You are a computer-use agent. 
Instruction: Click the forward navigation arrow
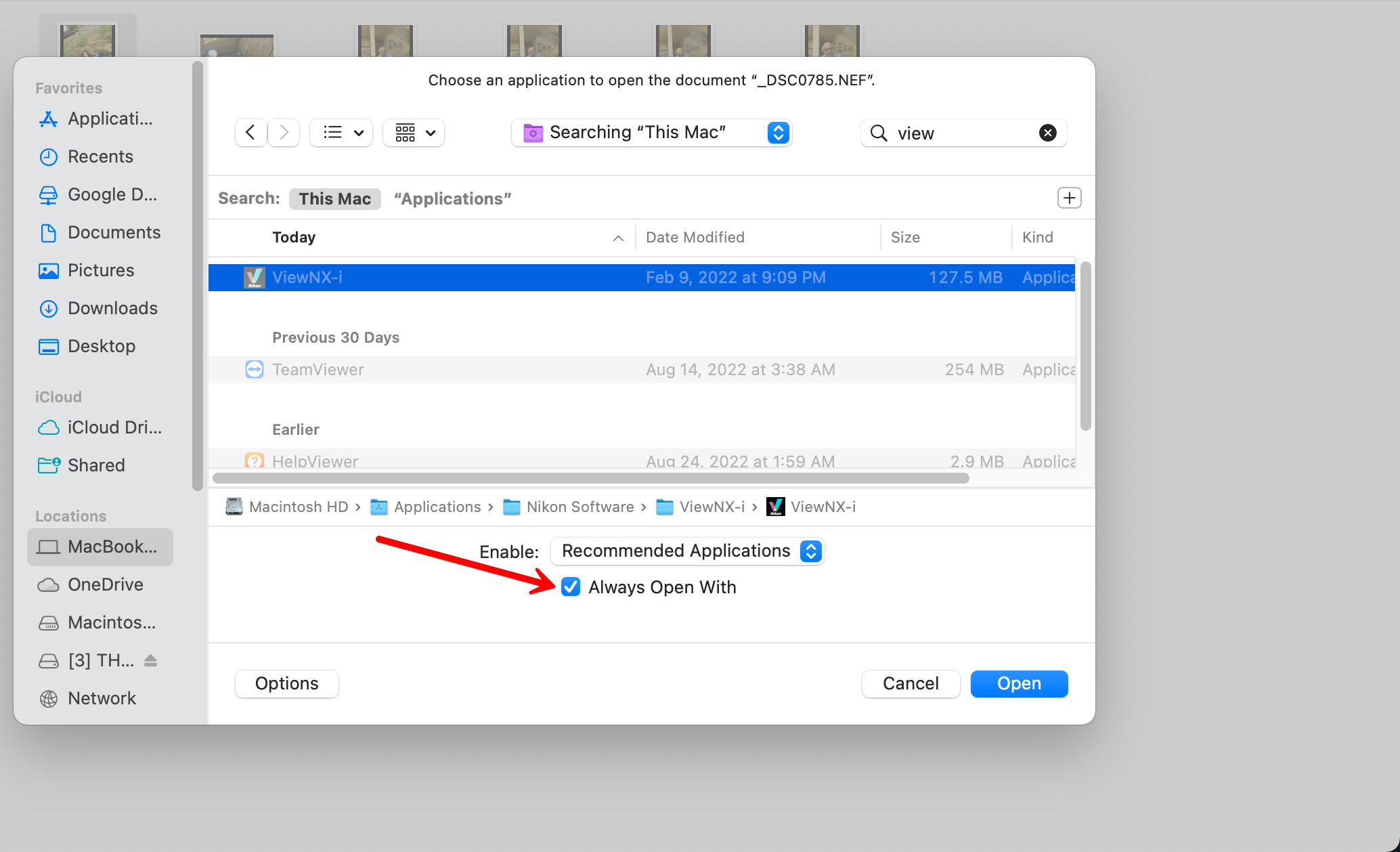click(x=284, y=132)
